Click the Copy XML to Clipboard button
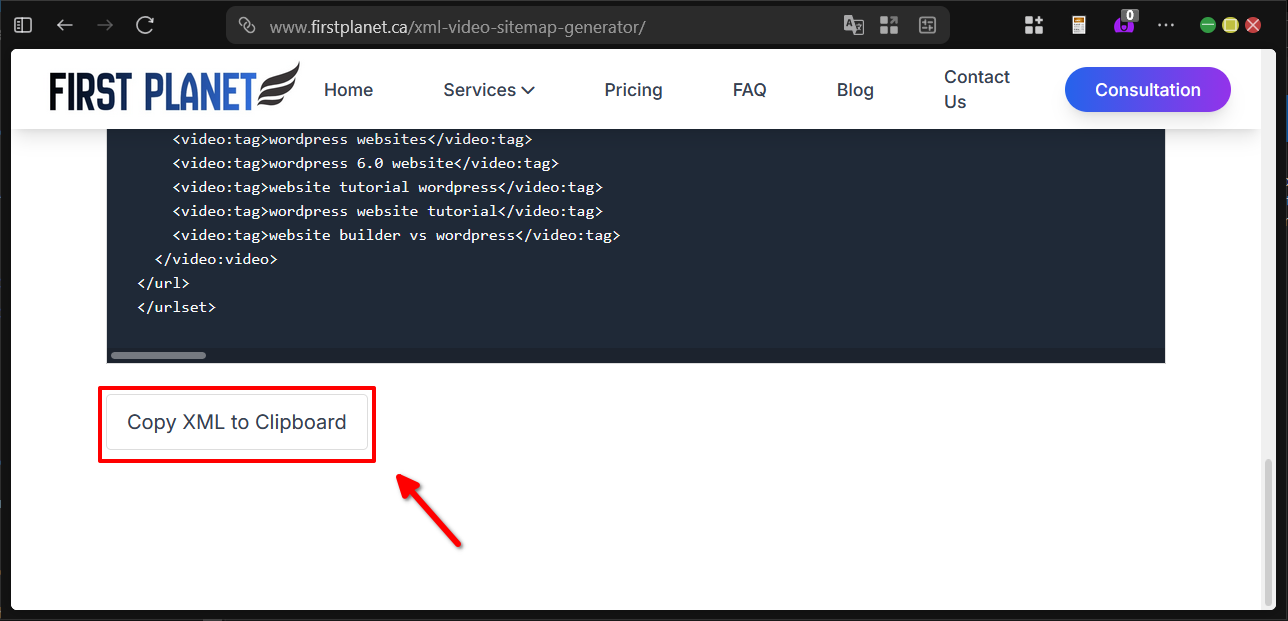The image size is (1288, 621). pos(236,422)
